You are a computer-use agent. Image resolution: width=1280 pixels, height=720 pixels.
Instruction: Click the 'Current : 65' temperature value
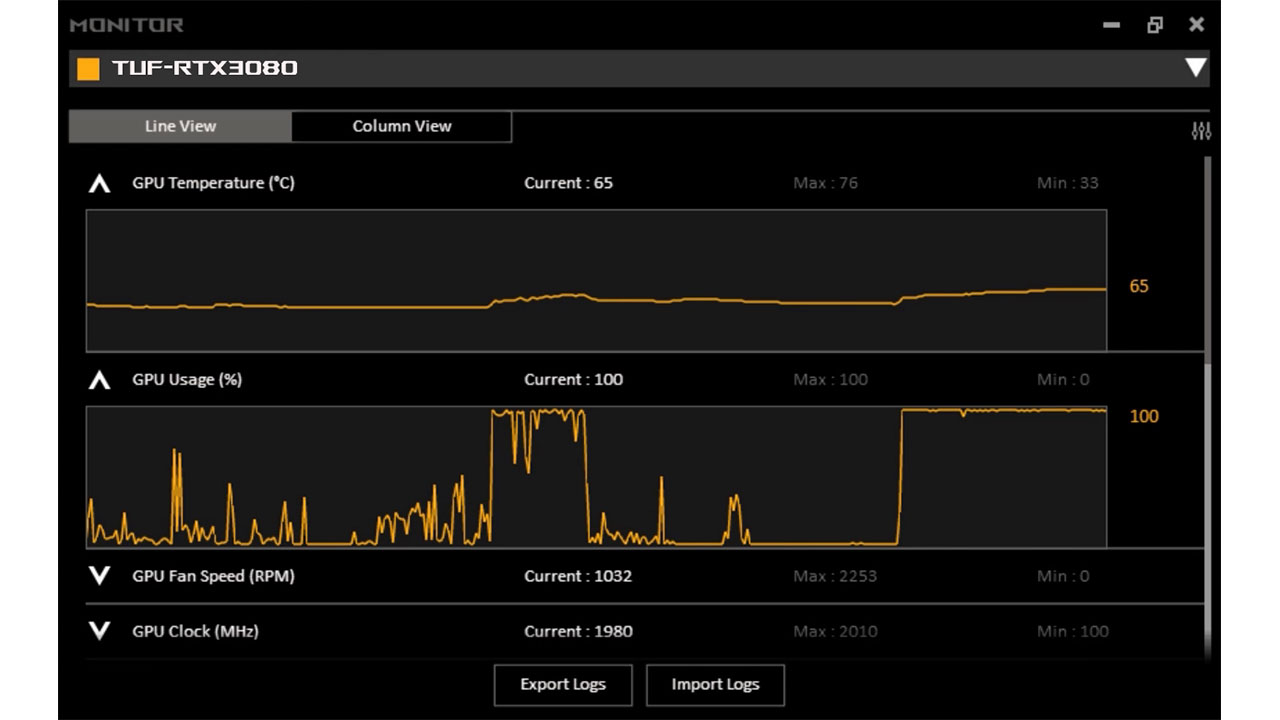569,183
